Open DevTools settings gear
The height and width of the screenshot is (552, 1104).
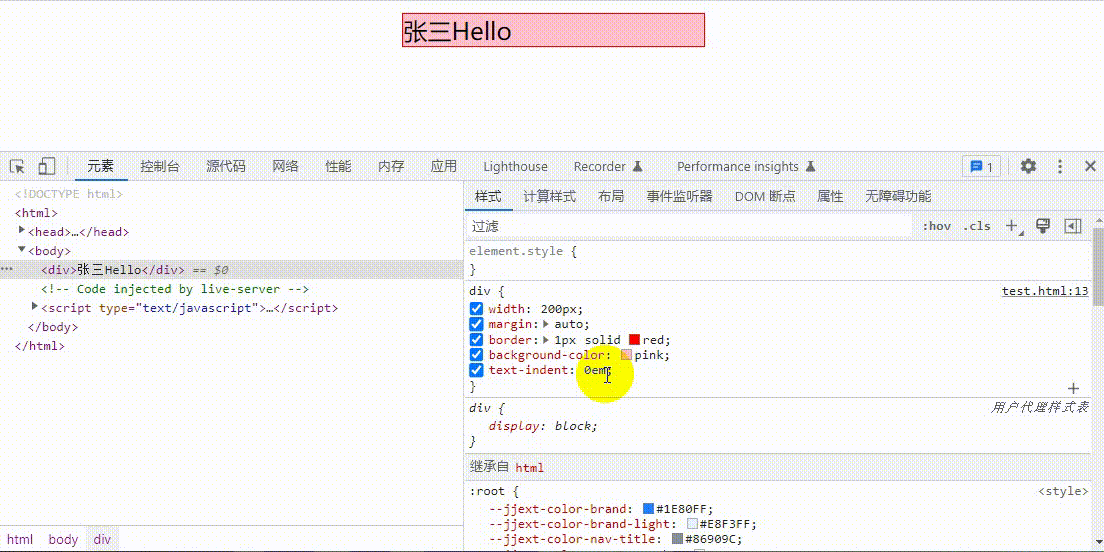1029,167
